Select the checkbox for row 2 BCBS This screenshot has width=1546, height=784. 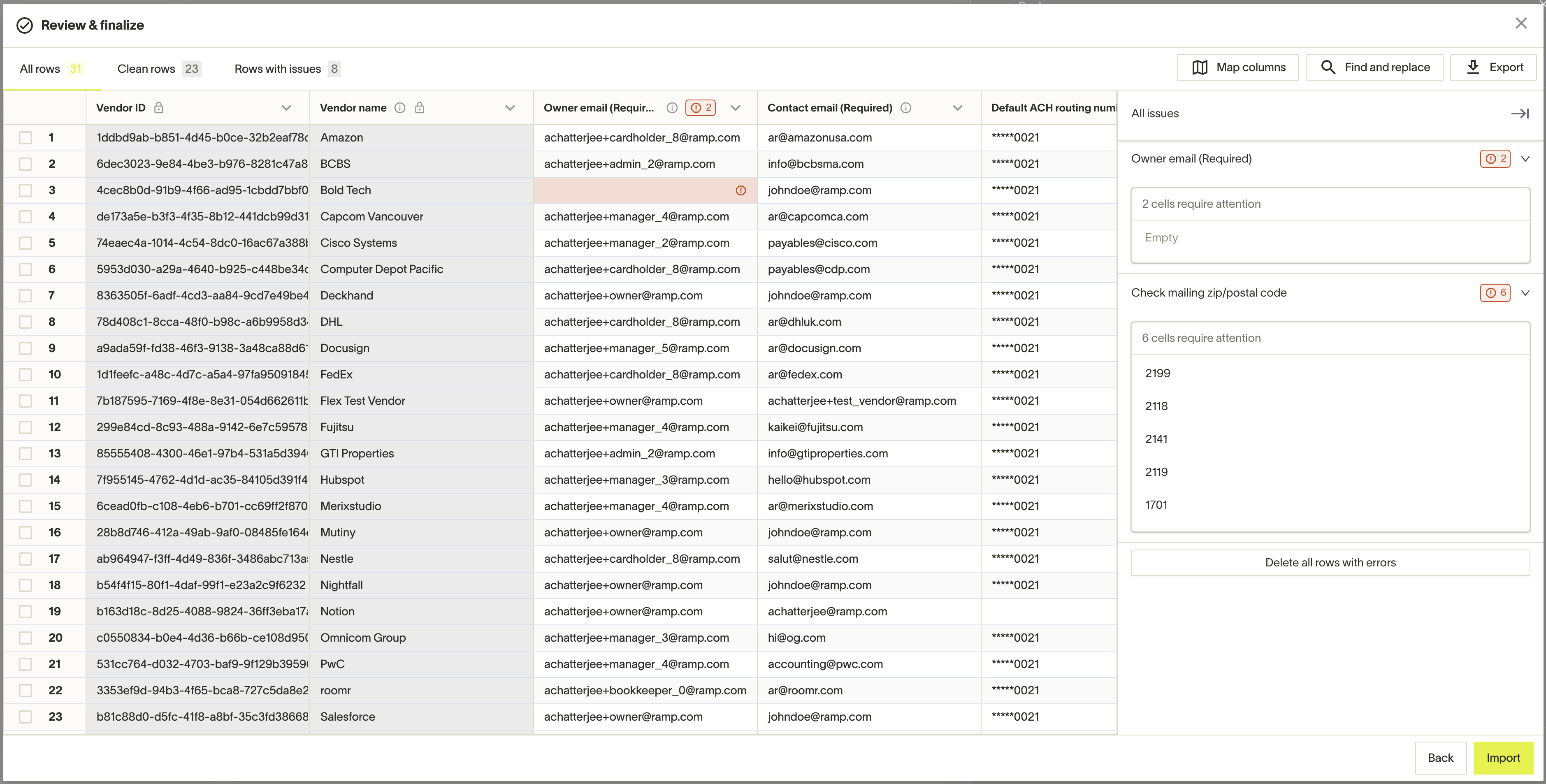click(25, 164)
